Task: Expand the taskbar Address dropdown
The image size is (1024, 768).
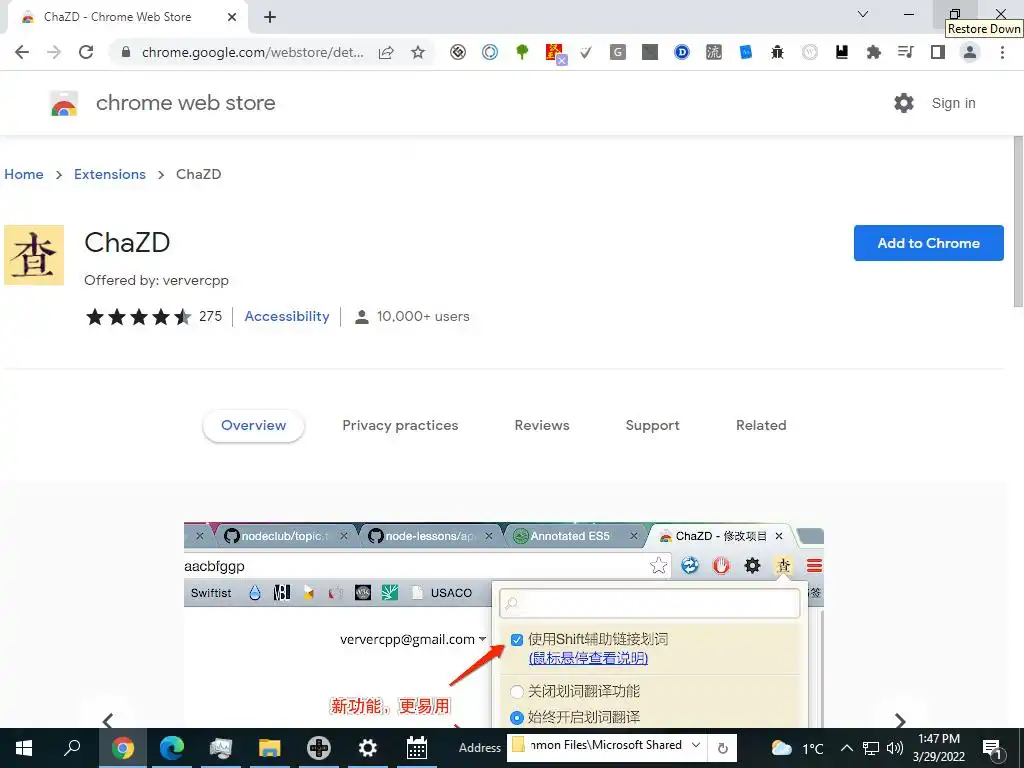Action: (x=696, y=745)
